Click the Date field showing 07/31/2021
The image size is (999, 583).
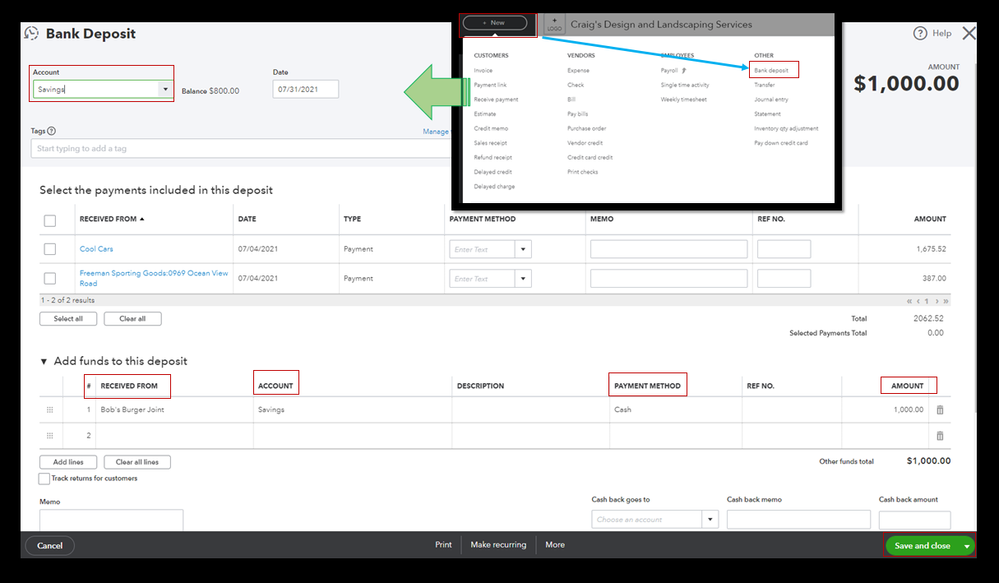(306, 89)
